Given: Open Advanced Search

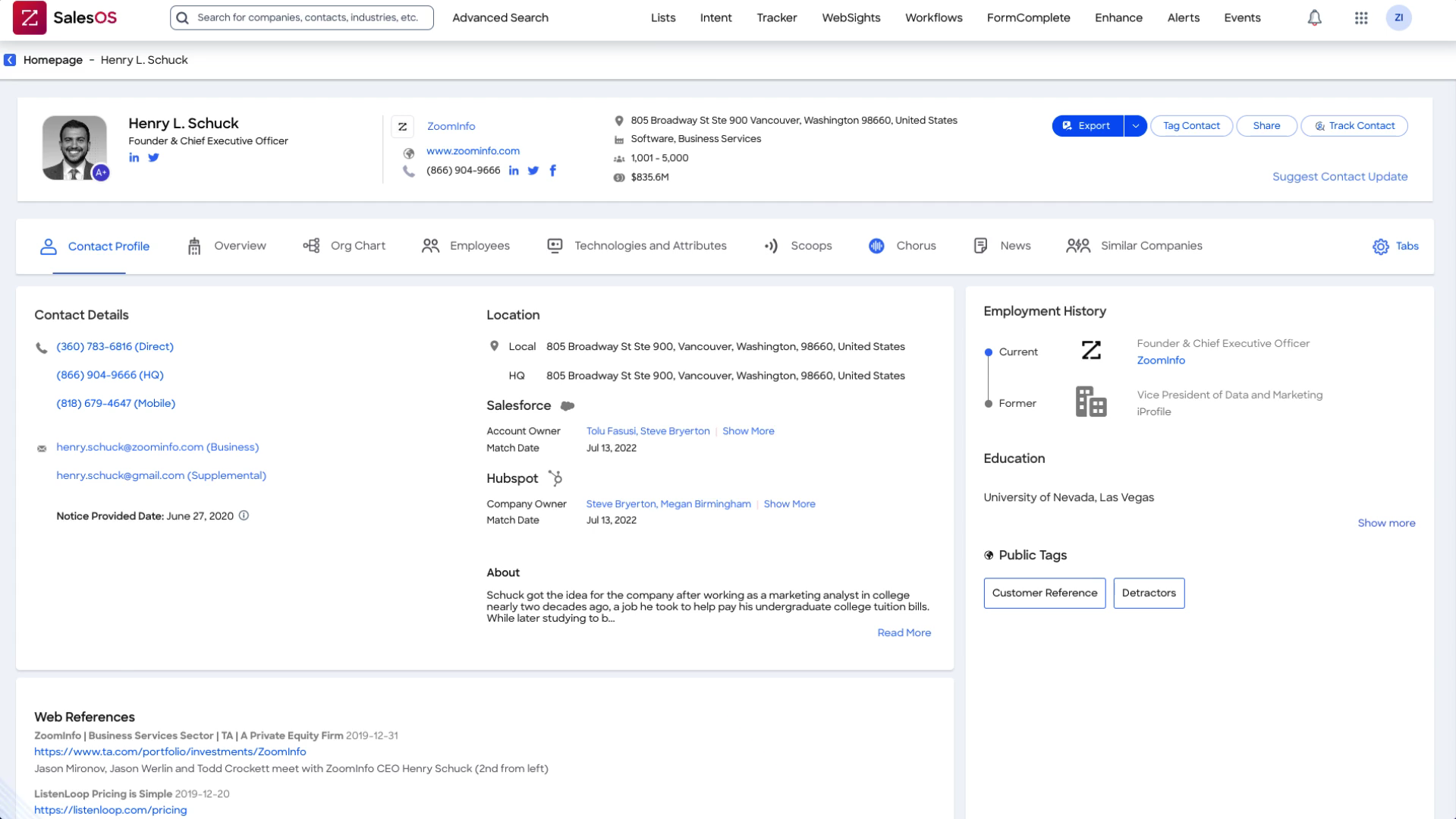Looking at the screenshot, I should click(500, 17).
